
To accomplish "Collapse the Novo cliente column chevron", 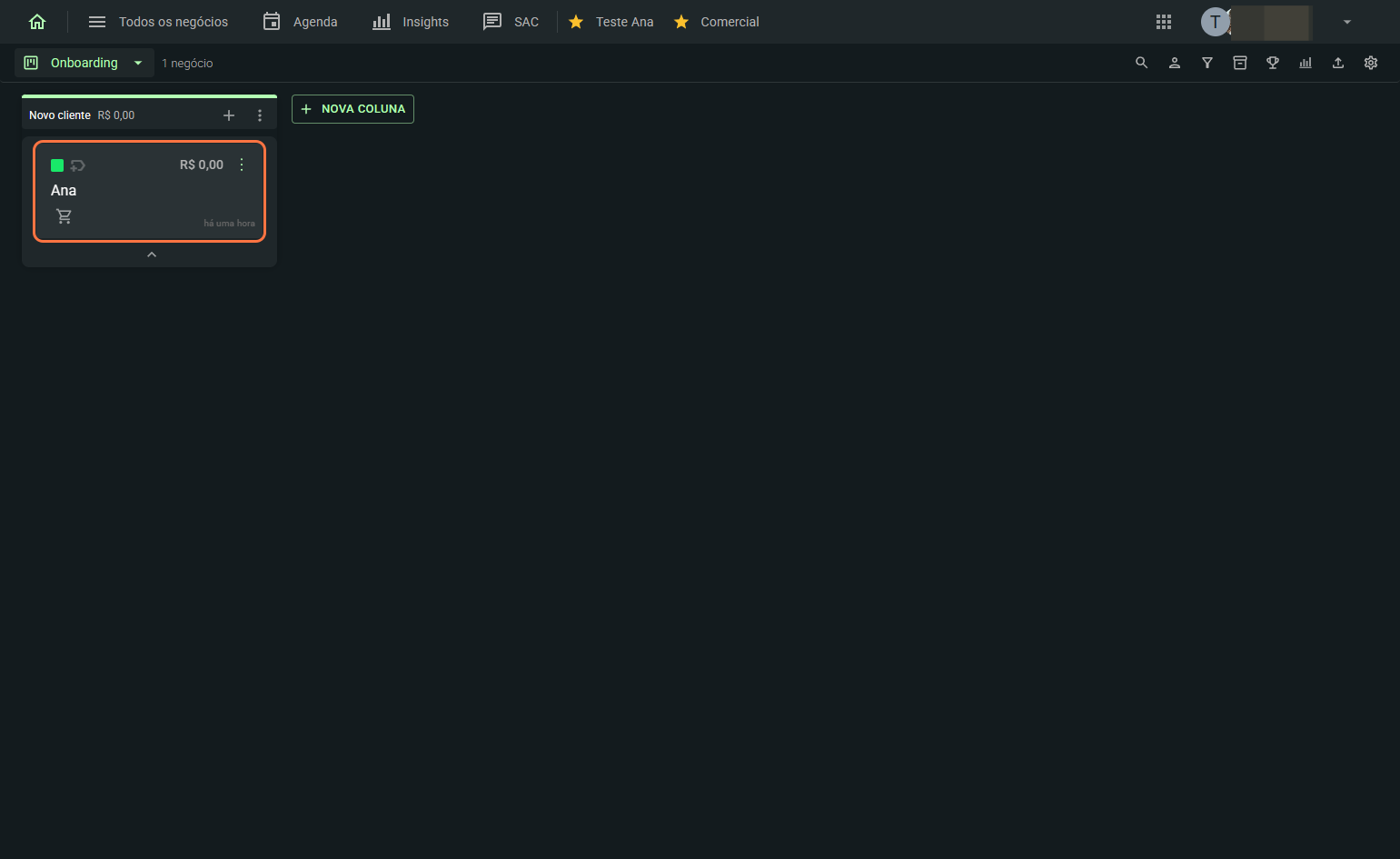I will 152,255.
